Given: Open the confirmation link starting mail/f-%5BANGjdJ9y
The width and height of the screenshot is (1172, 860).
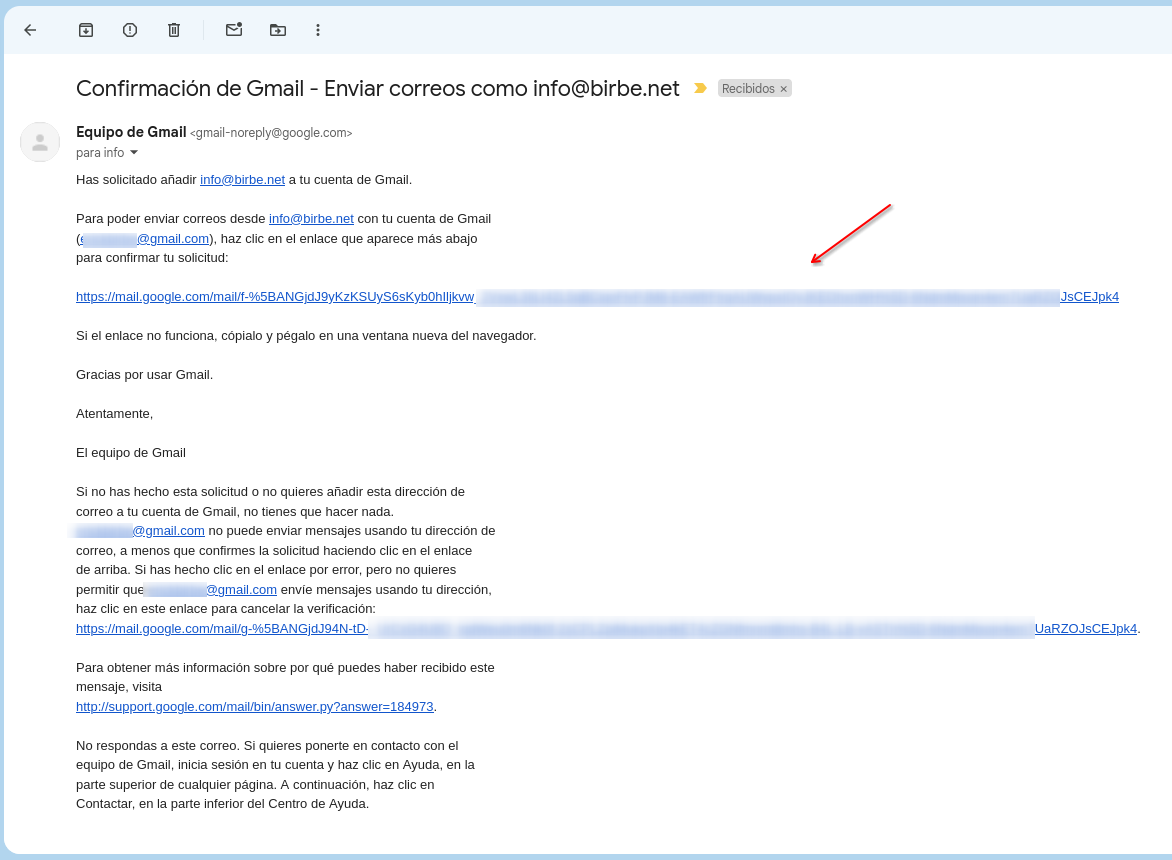Looking at the screenshot, I should click(597, 297).
